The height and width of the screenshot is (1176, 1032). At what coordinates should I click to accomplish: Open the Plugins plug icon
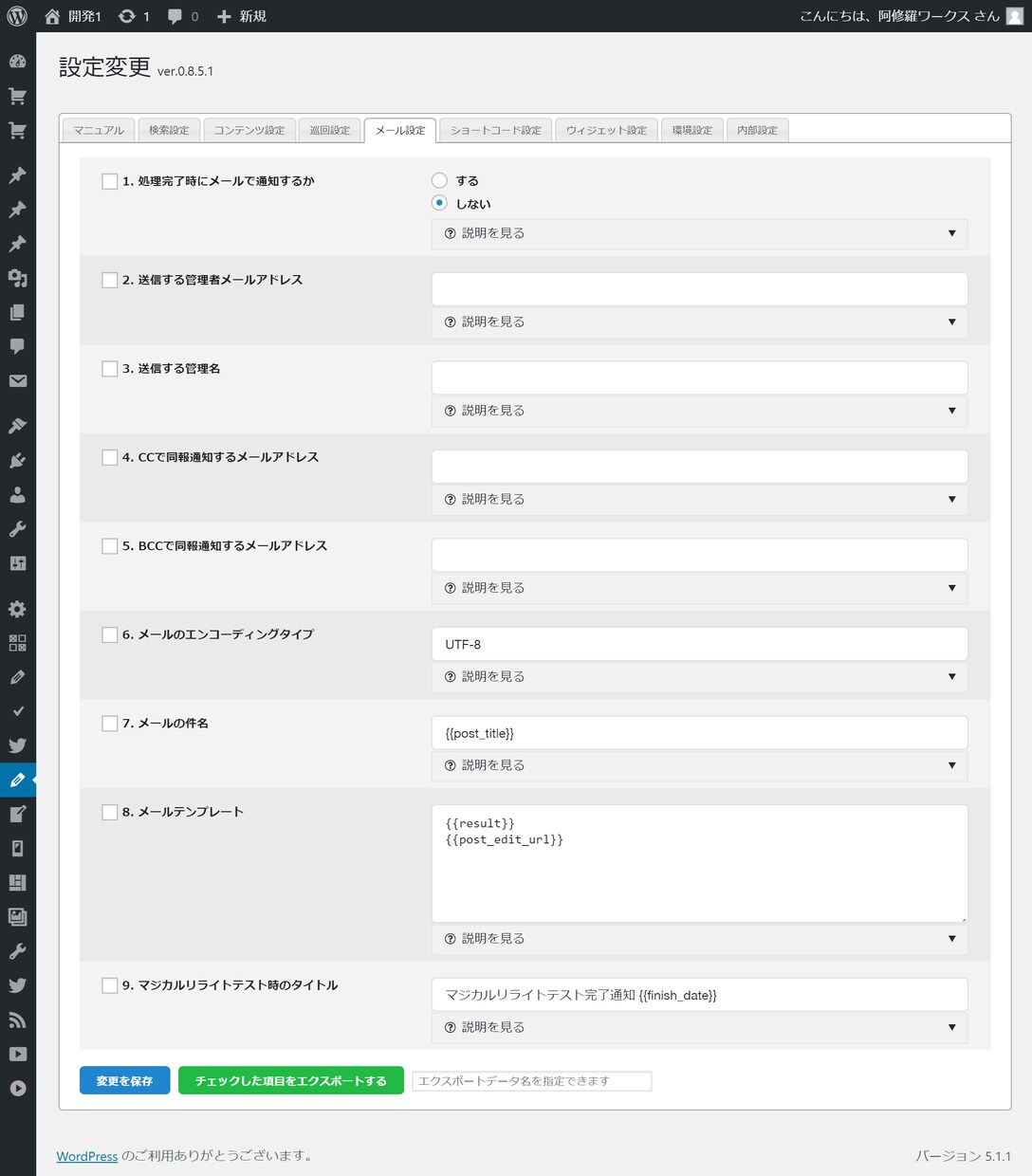click(17, 460)
